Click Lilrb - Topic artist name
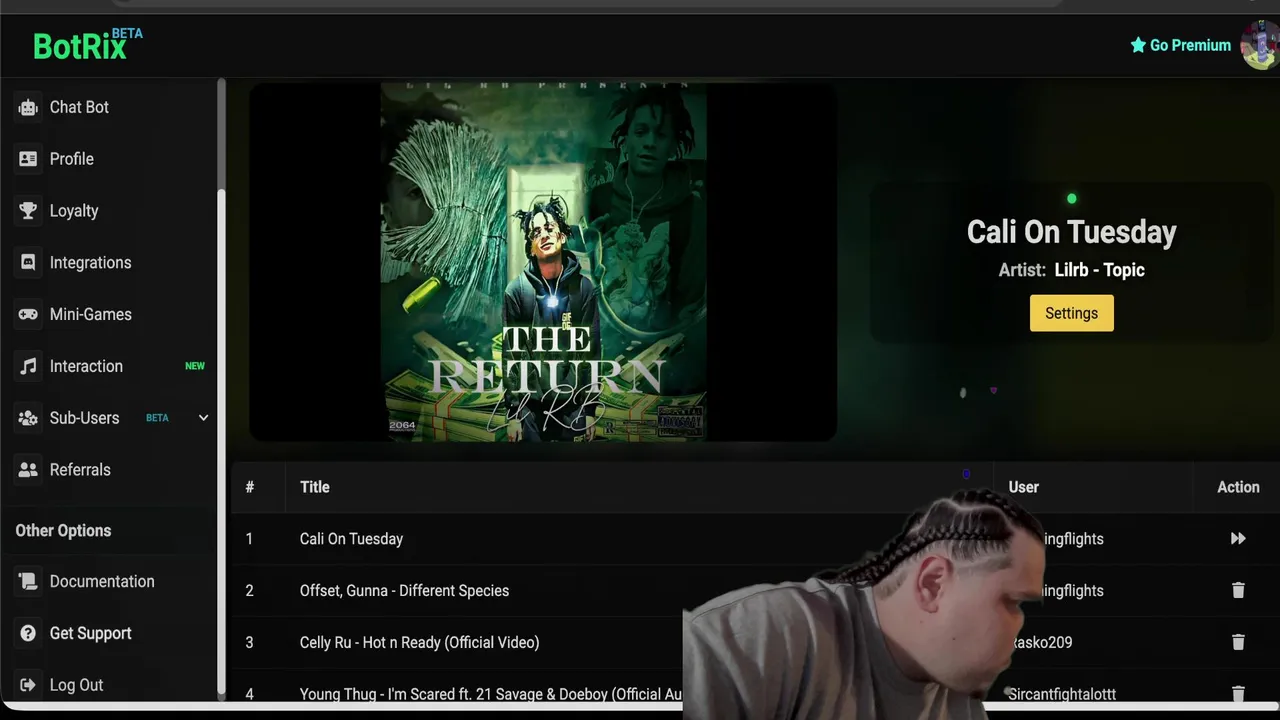This screenshot has height=720, width=1280. (1100, 270)
